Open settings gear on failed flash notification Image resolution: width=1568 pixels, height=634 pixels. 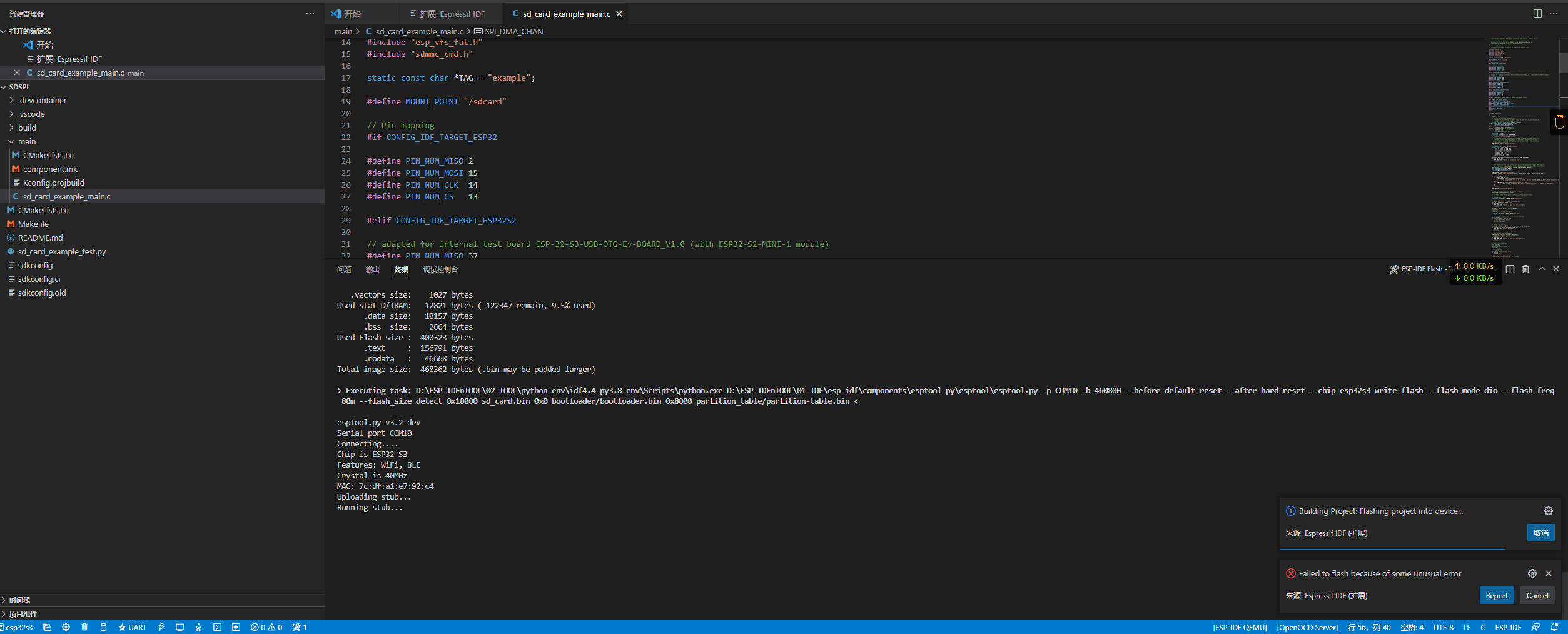point(1532,573)
